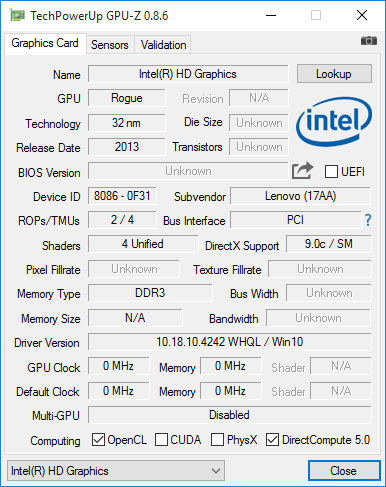The width and height of the screenshot is (386, 487).
Task: Click the BIOS export share icon
Action: tap(302, 171)
